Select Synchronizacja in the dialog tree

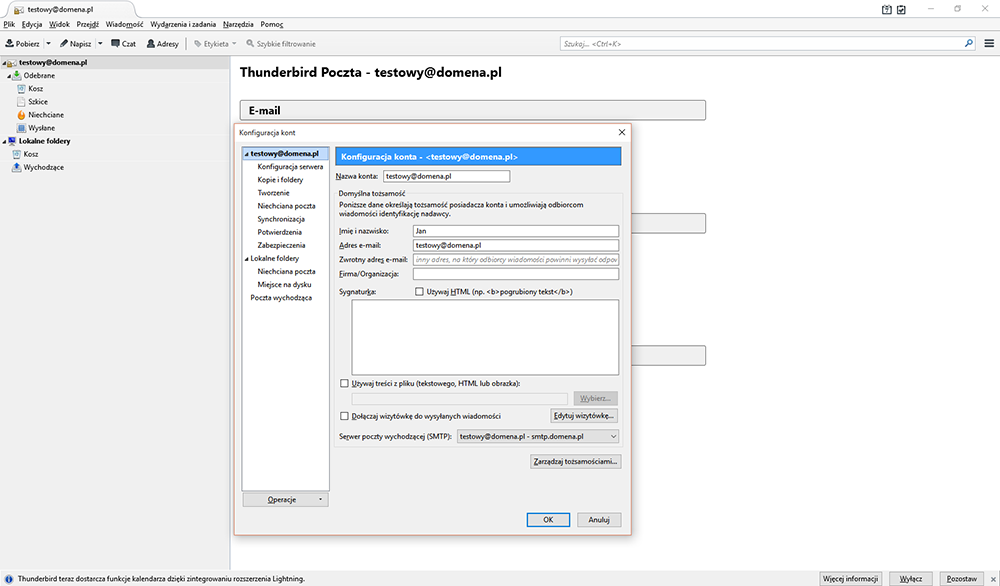tap(281, 219)
